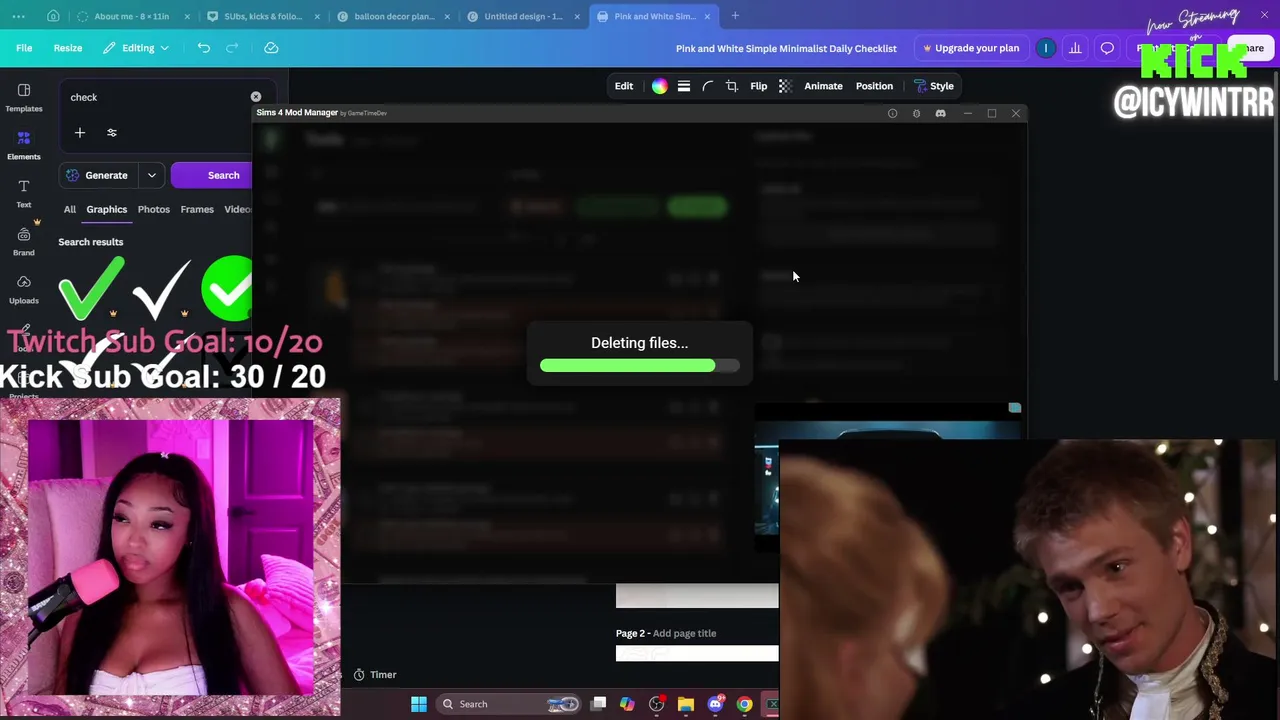Close the 'About me' tab
Viewport: 1280px width, 720px height.
click(187, 16)
